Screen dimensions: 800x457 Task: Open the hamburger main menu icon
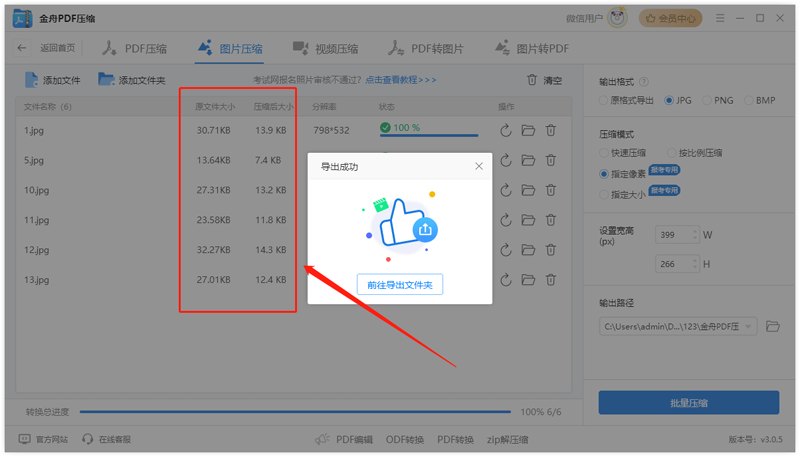tap(720, 18)
